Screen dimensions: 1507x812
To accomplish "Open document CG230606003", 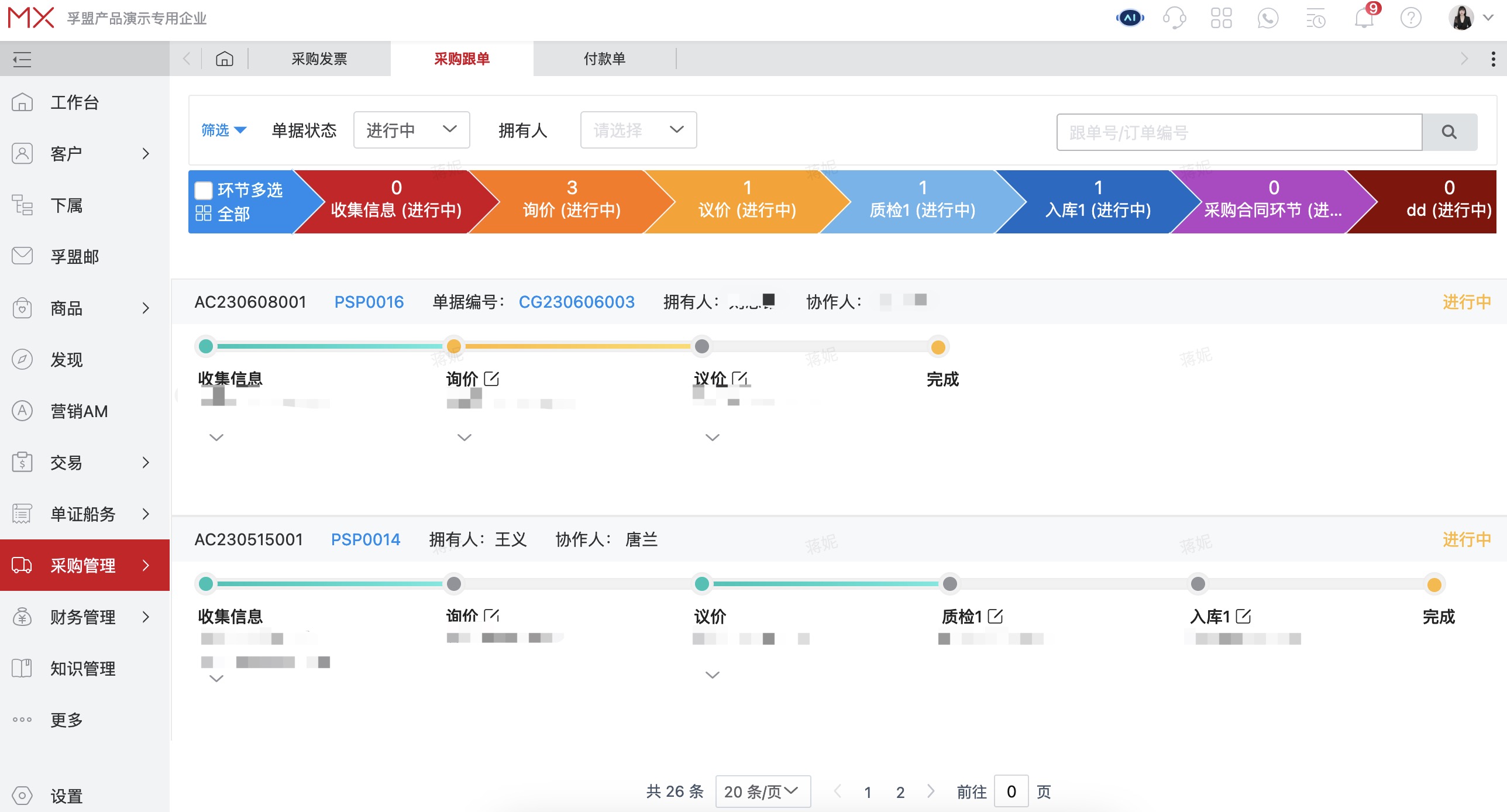I will [x=577, y=302].
